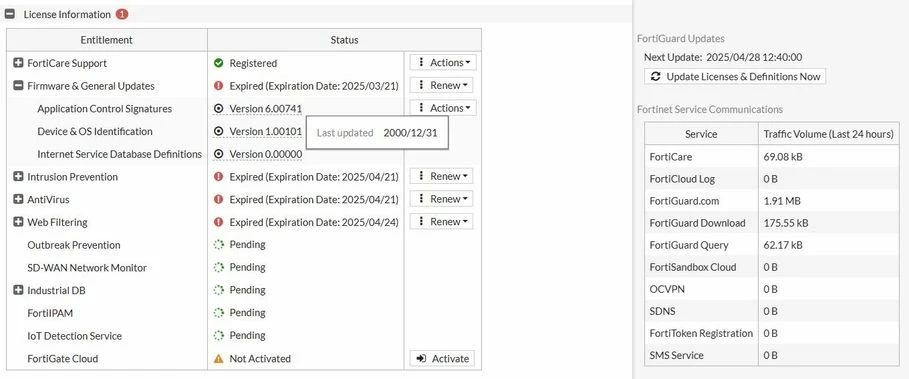Image resolution: width=909 pixels, height=379 pixels.
Task: Click Update Licenses & Definitions Now
Action: click(735, 76)
